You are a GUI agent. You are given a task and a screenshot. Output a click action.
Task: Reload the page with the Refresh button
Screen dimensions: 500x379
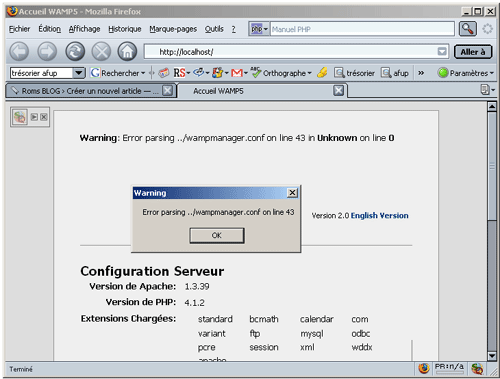(x=75, y=52)
